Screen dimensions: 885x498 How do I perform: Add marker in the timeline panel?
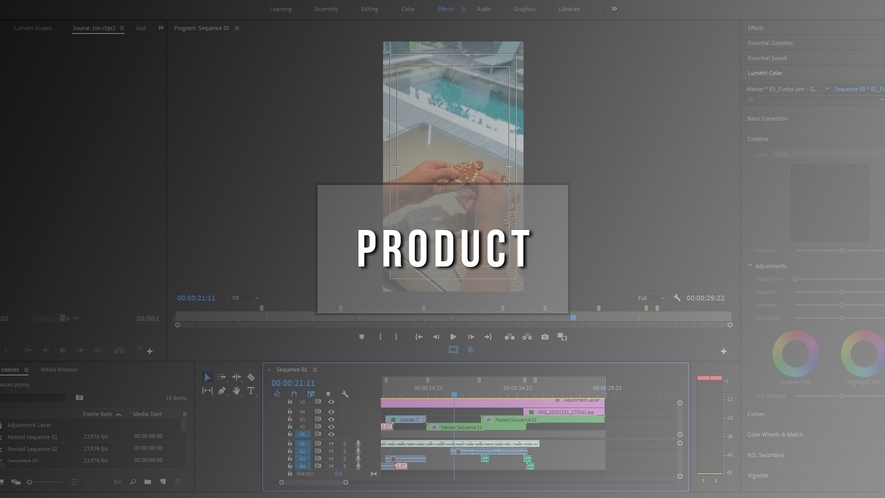(x=328, y=394)
